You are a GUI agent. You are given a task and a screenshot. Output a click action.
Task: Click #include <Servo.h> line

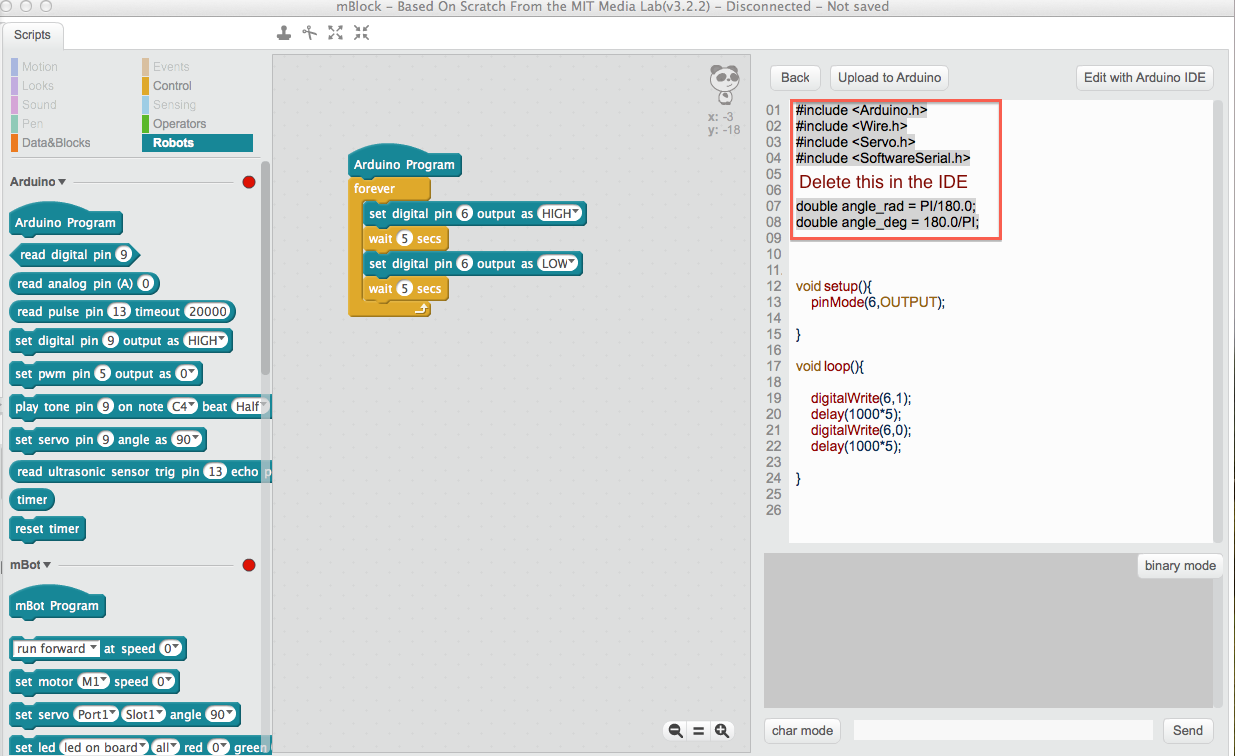click(855, 142)
